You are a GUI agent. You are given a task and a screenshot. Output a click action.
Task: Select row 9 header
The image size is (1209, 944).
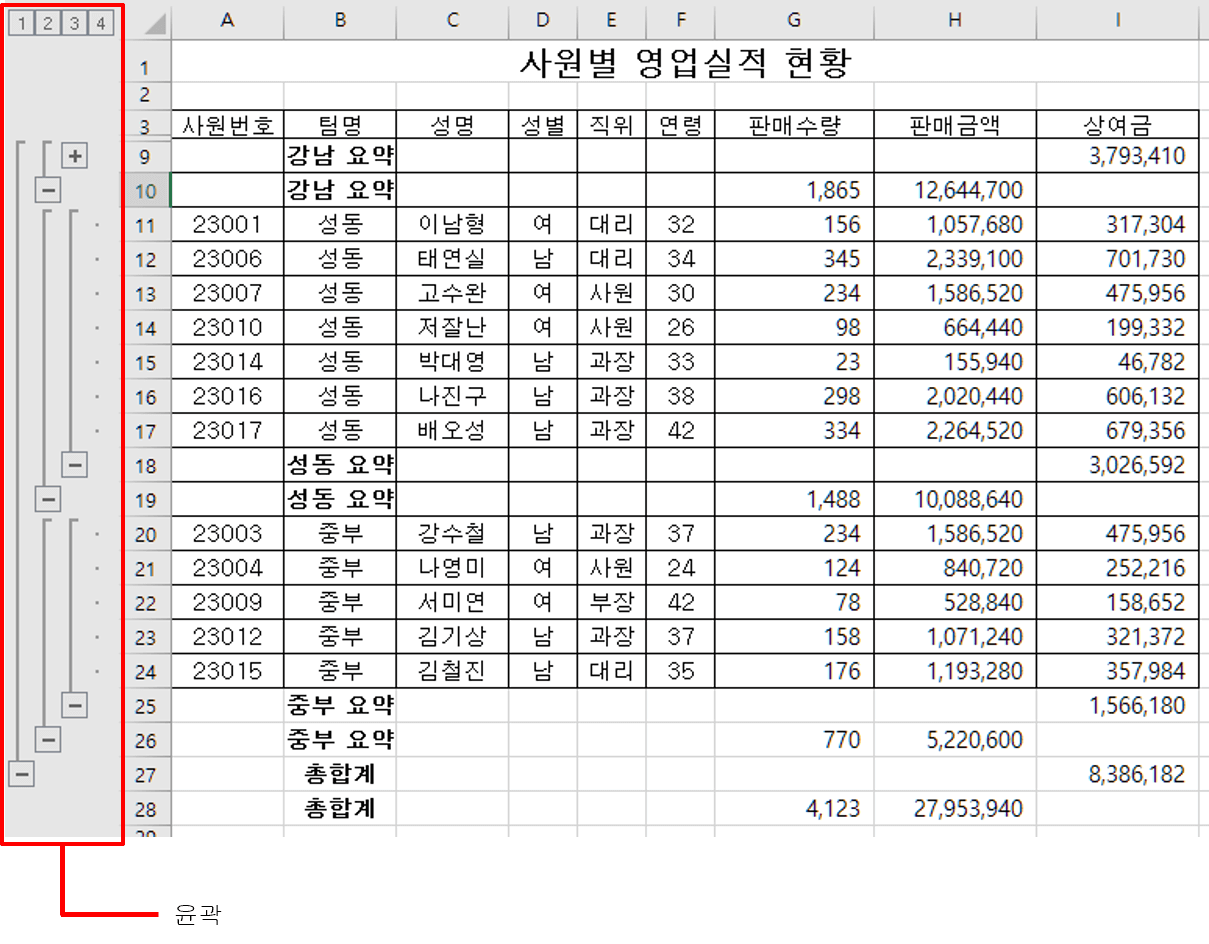point(146,156)
